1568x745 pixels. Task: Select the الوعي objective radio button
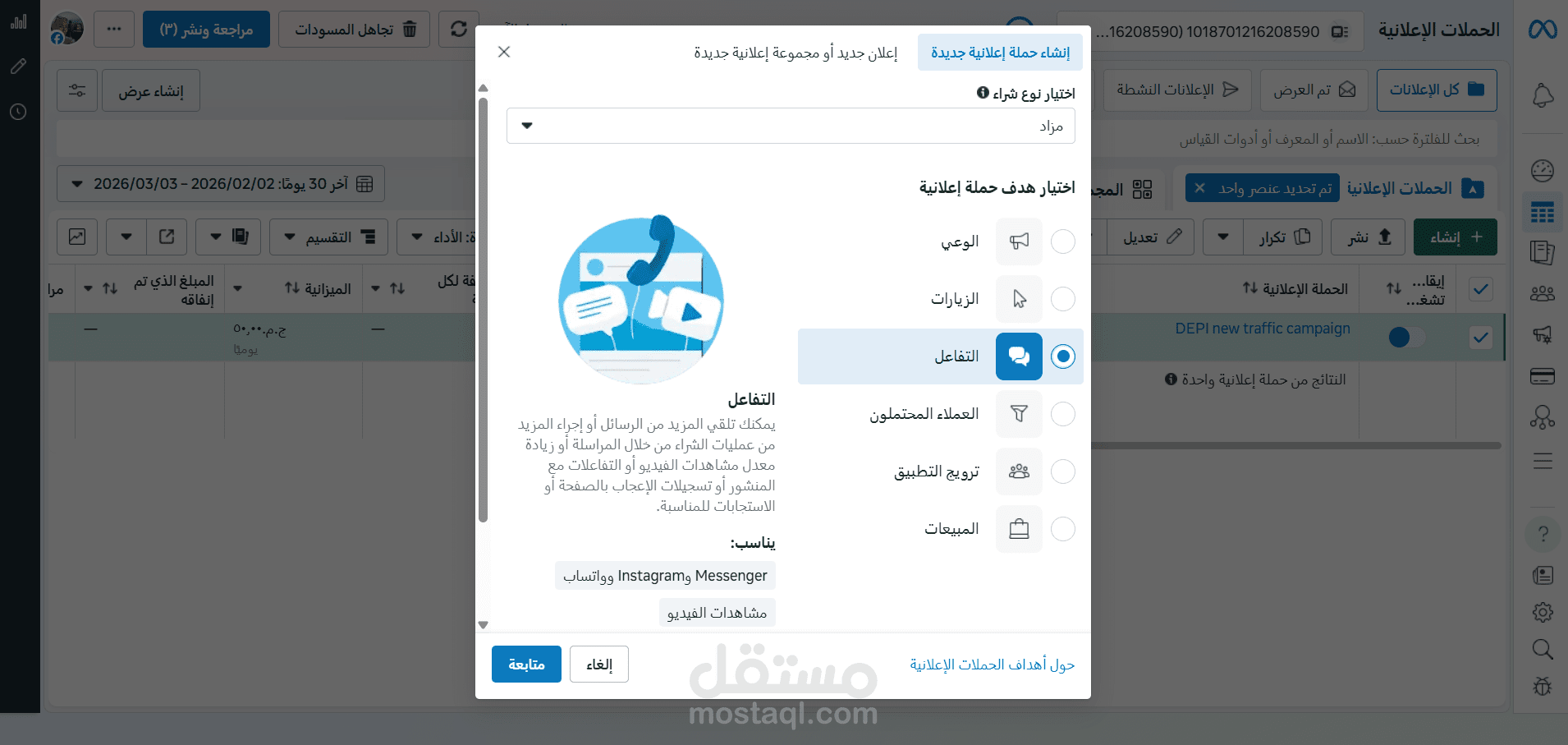(x=1063, y=241)
